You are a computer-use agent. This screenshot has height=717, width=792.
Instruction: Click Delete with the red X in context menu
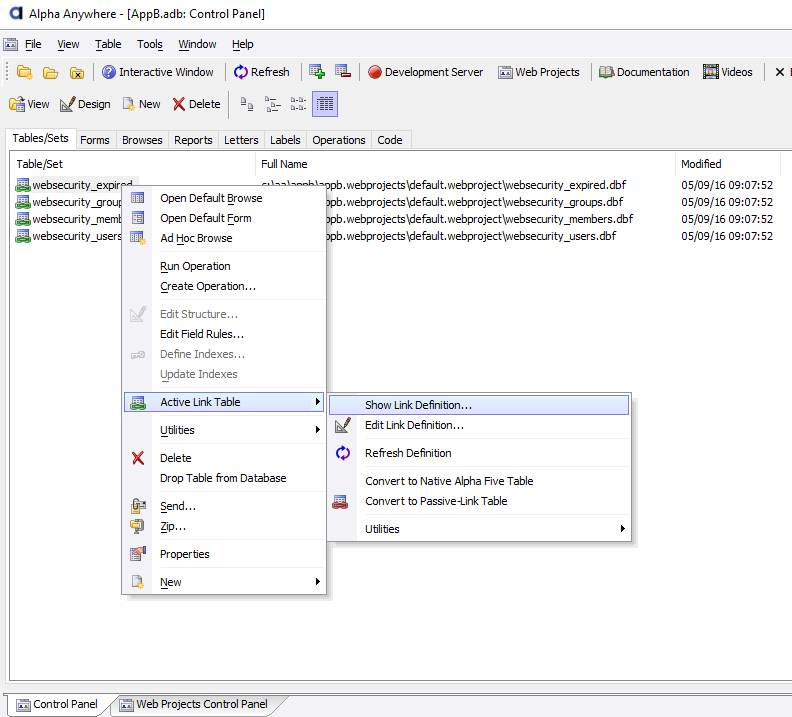point(224,458)
